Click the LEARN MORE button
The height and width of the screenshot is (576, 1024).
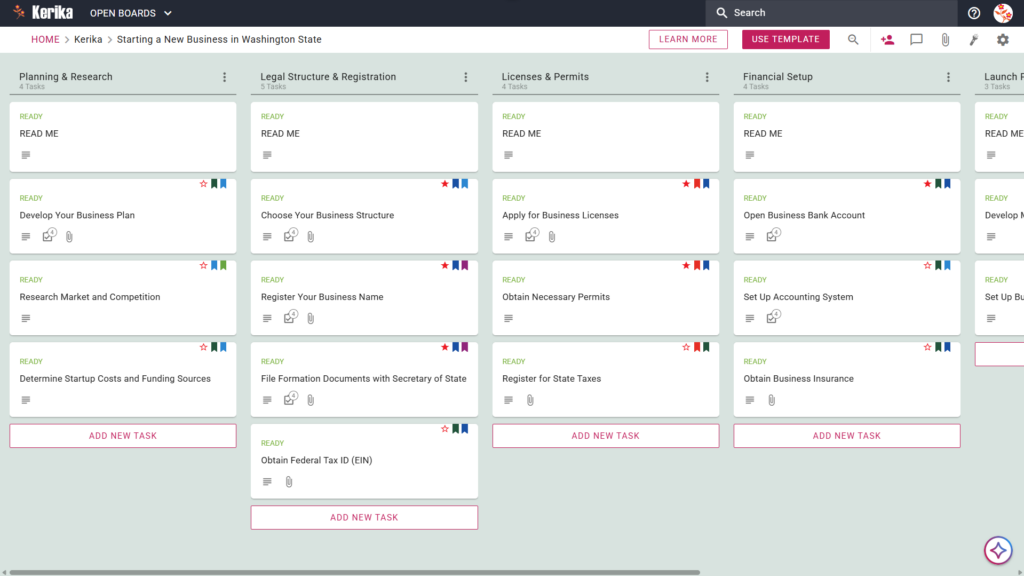click(688, 39)
